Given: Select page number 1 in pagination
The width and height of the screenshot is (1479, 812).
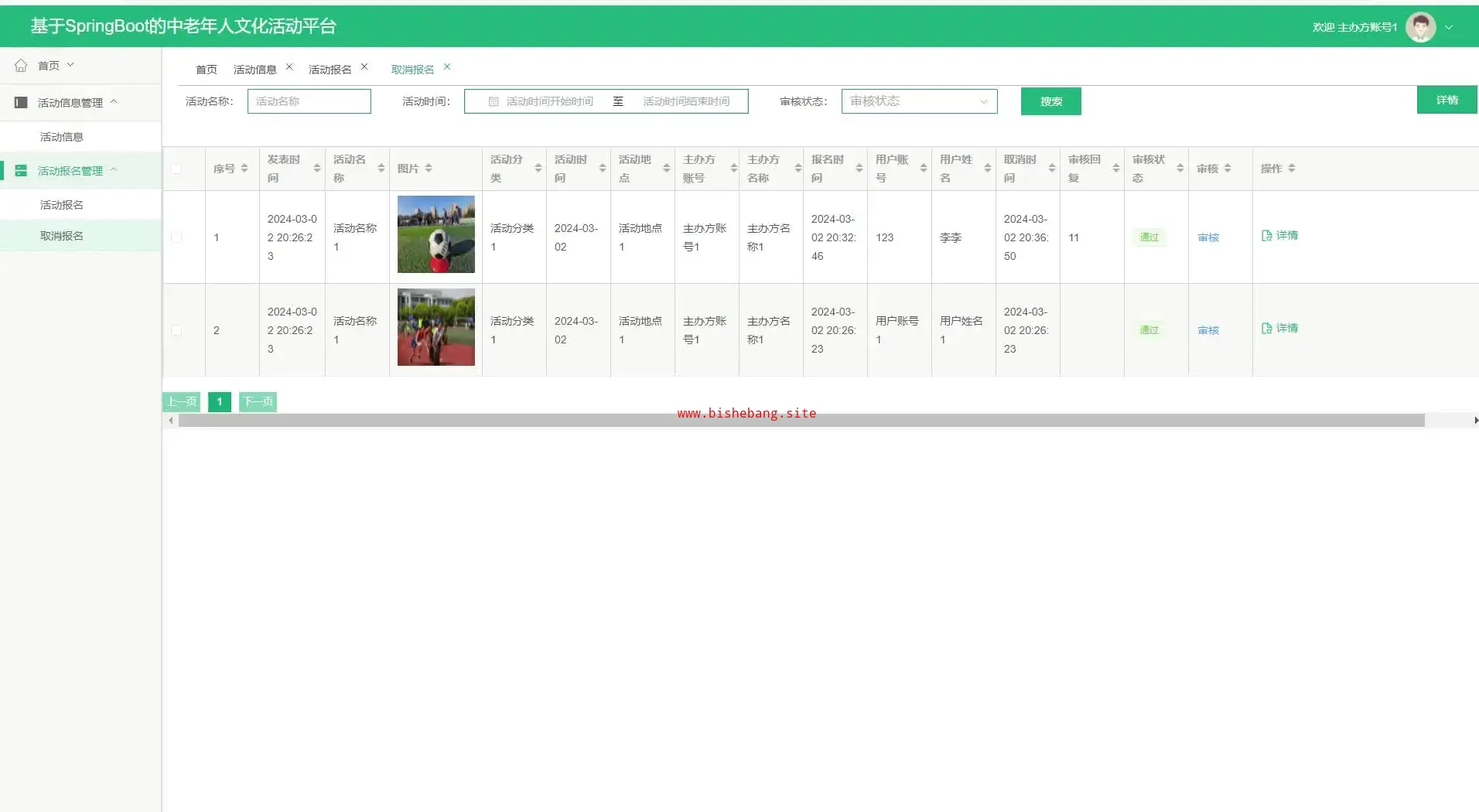Looking at the screenshot, I should point(220,401).
